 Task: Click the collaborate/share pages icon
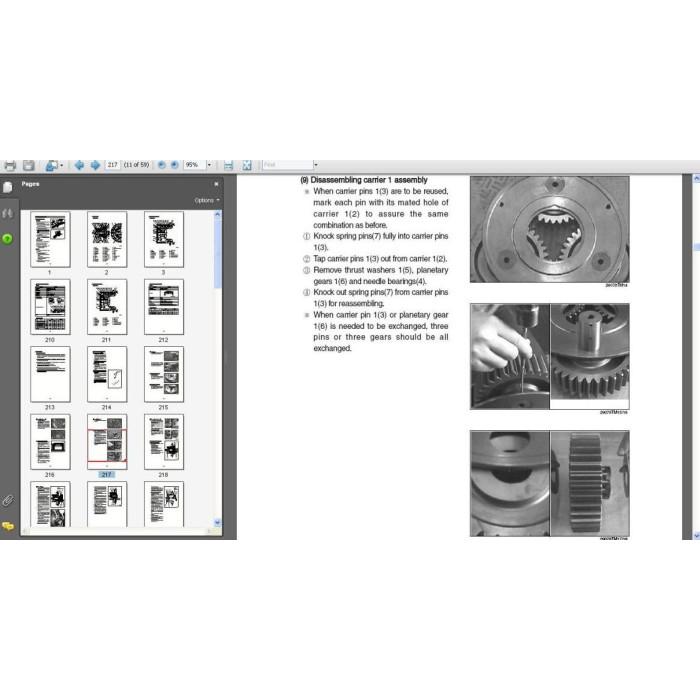pos(52,166)
